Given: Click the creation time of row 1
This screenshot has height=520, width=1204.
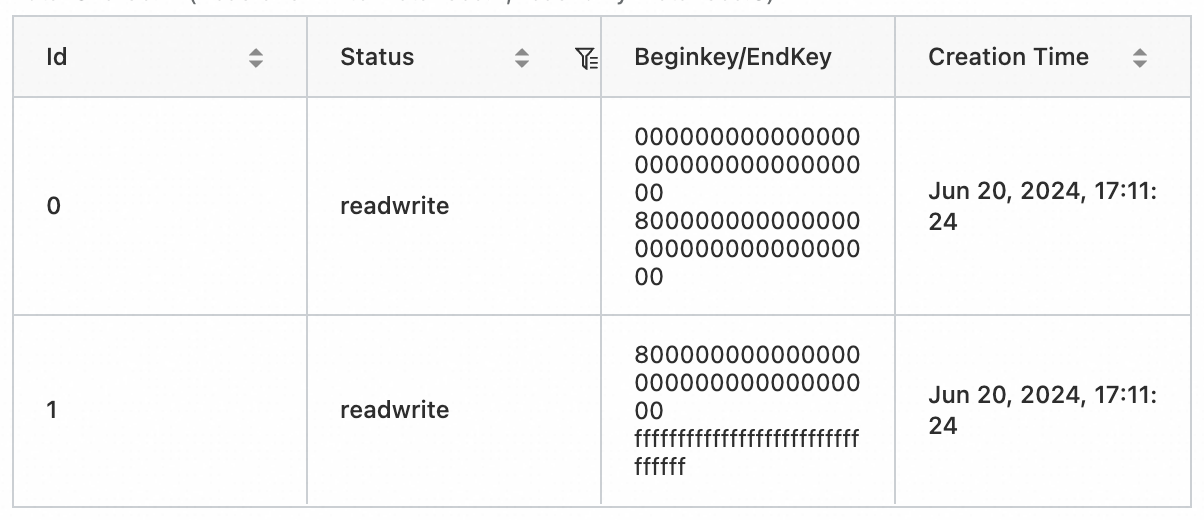Looking at the screenshot, I should (x=1042, y=411).
